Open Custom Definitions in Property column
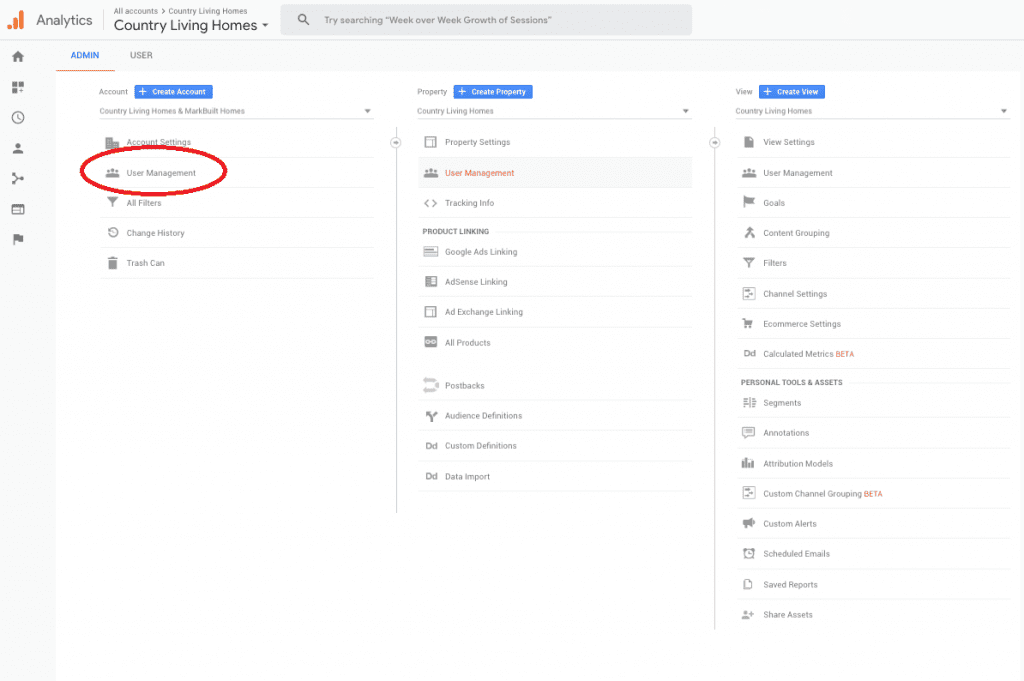 554,446
